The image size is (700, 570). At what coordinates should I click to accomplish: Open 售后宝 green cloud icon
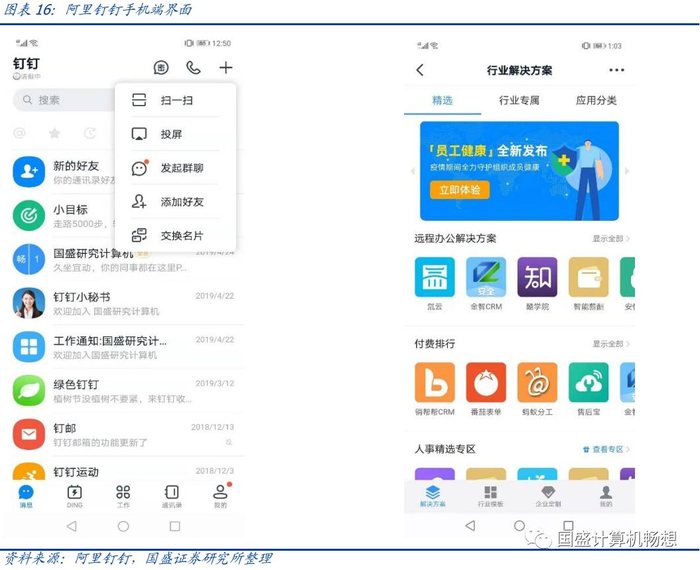(x=588, y=383)
